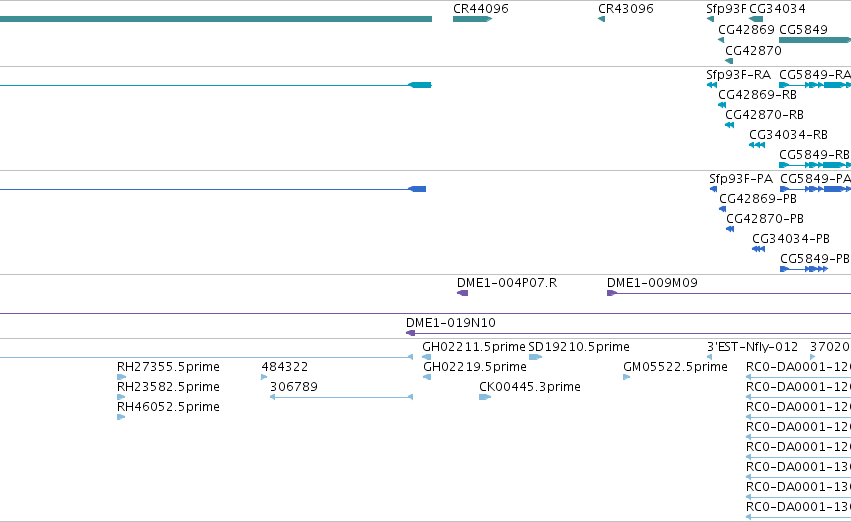This screenshot has width=851, height=522.
Task: Open EST RH23582.5prime
Action: click(121, 397)
